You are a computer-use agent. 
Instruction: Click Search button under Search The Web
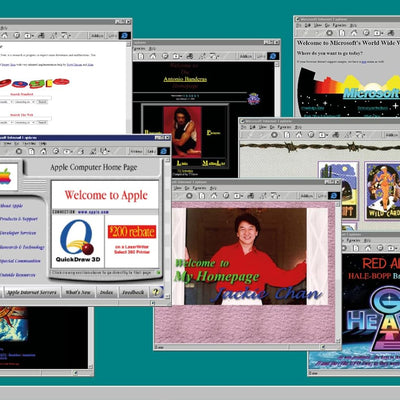42,122
